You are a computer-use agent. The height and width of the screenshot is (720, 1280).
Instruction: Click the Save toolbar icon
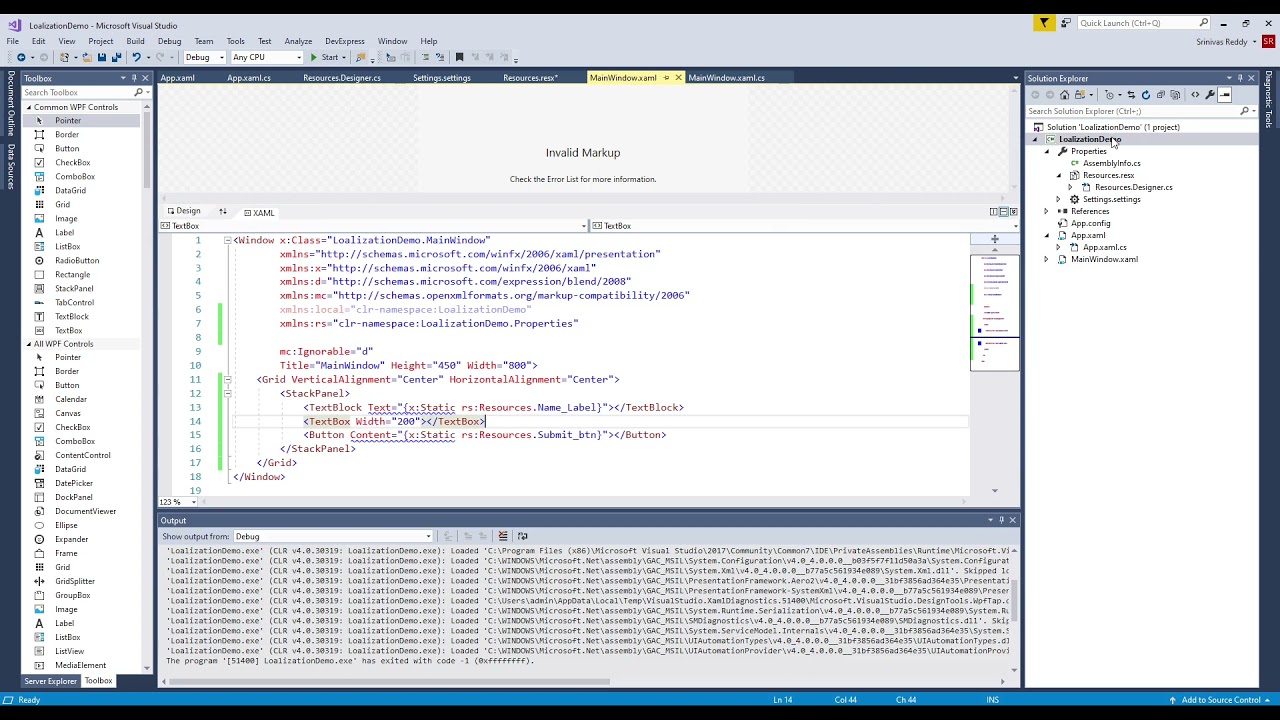pyautogui.click(x=101, y=57)
